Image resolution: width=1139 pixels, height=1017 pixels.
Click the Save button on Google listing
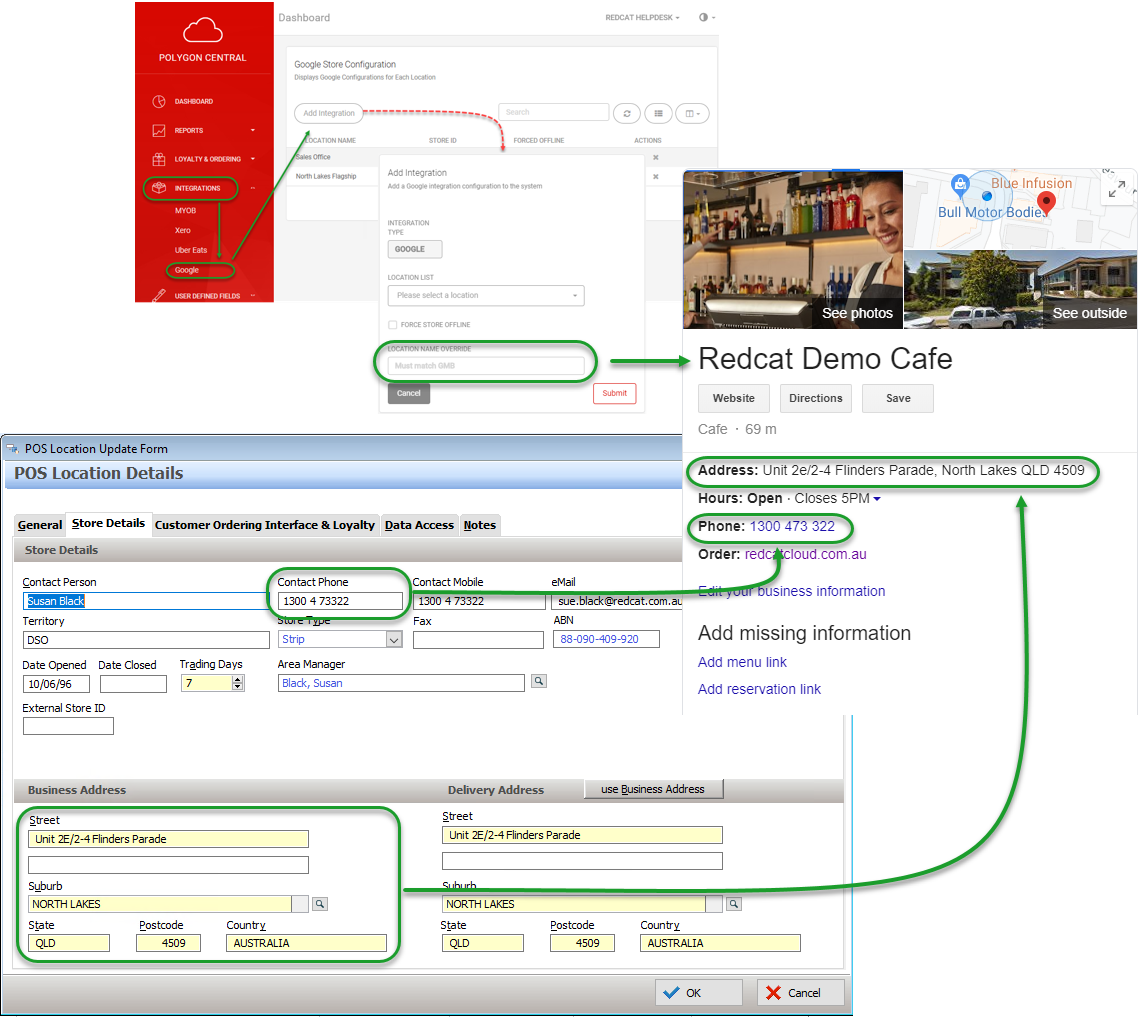coord(898,399)
